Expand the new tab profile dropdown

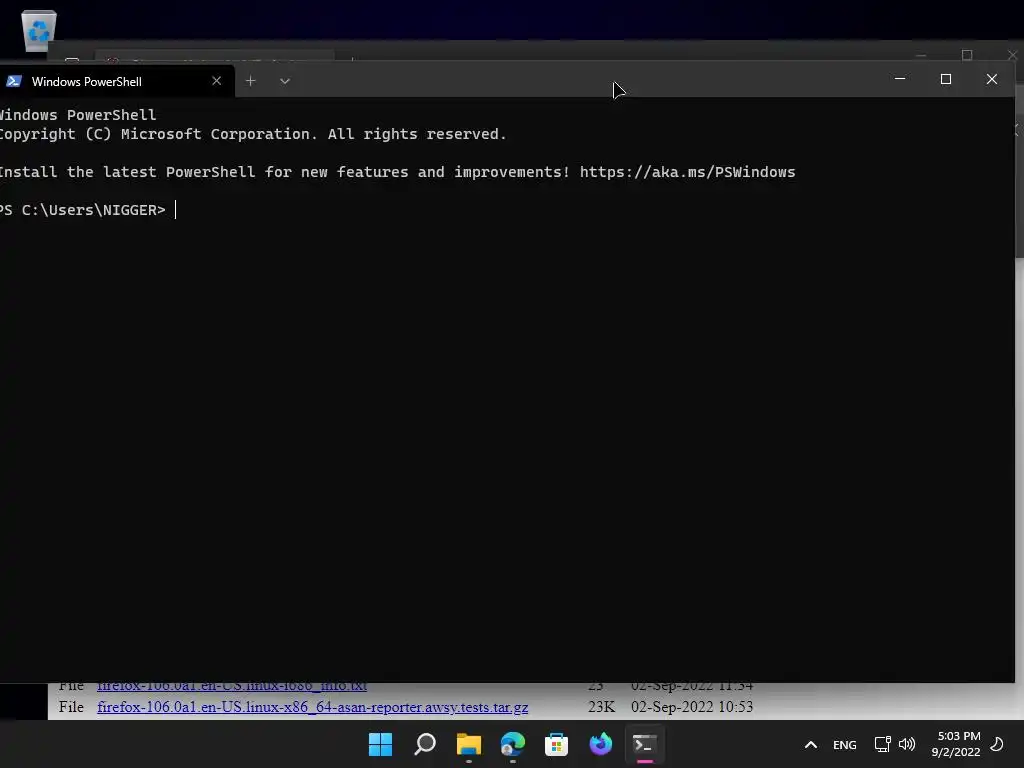pyautogui.click(x=285, y=81)
